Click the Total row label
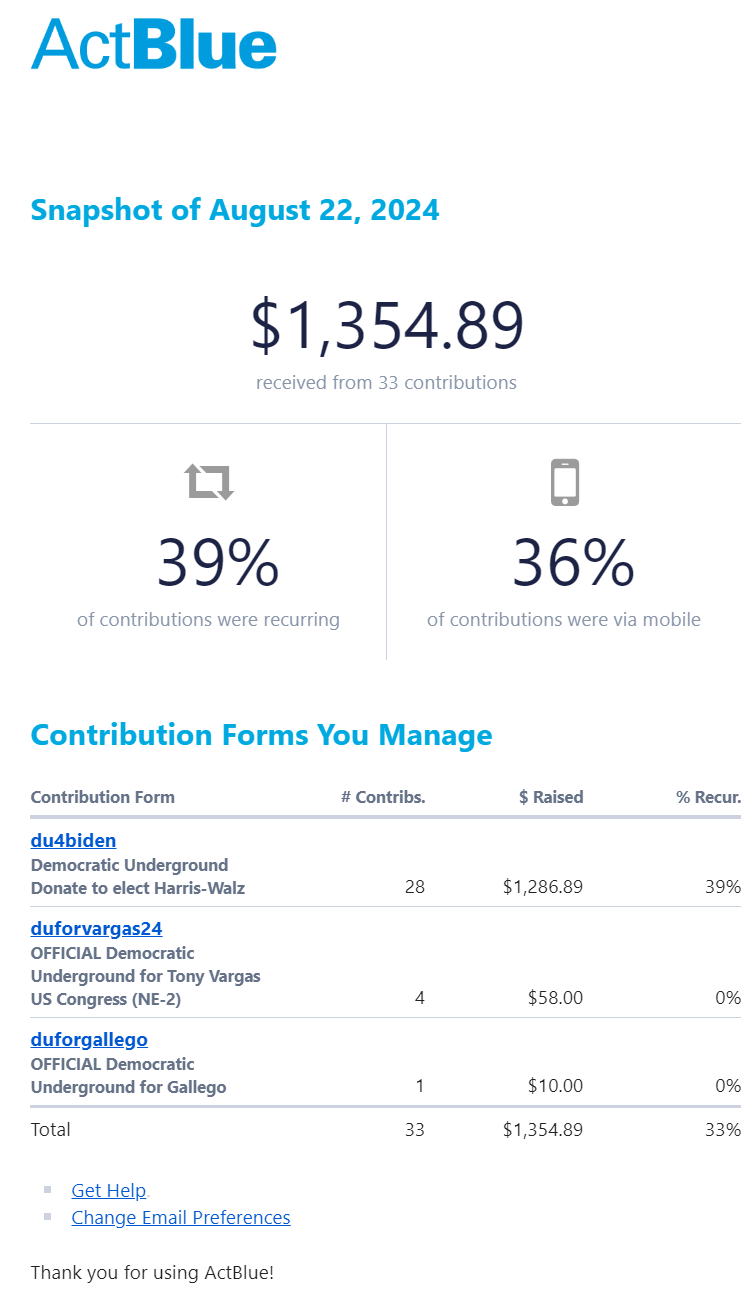The width and height of the screenshot is (754, 1297). point(51,1130)
